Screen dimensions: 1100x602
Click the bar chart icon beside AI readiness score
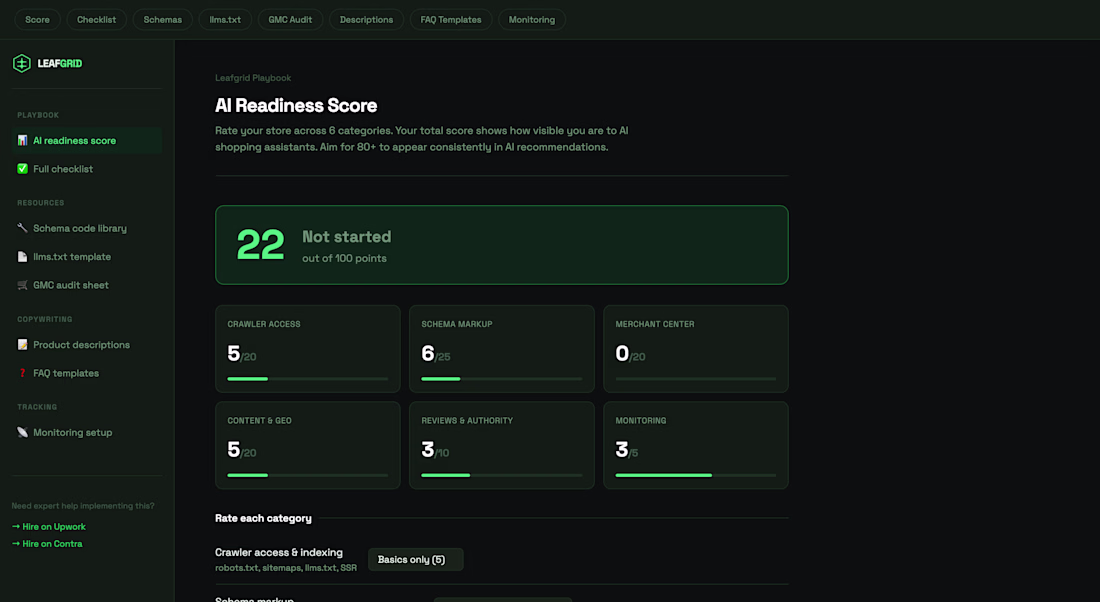point(22,140)
